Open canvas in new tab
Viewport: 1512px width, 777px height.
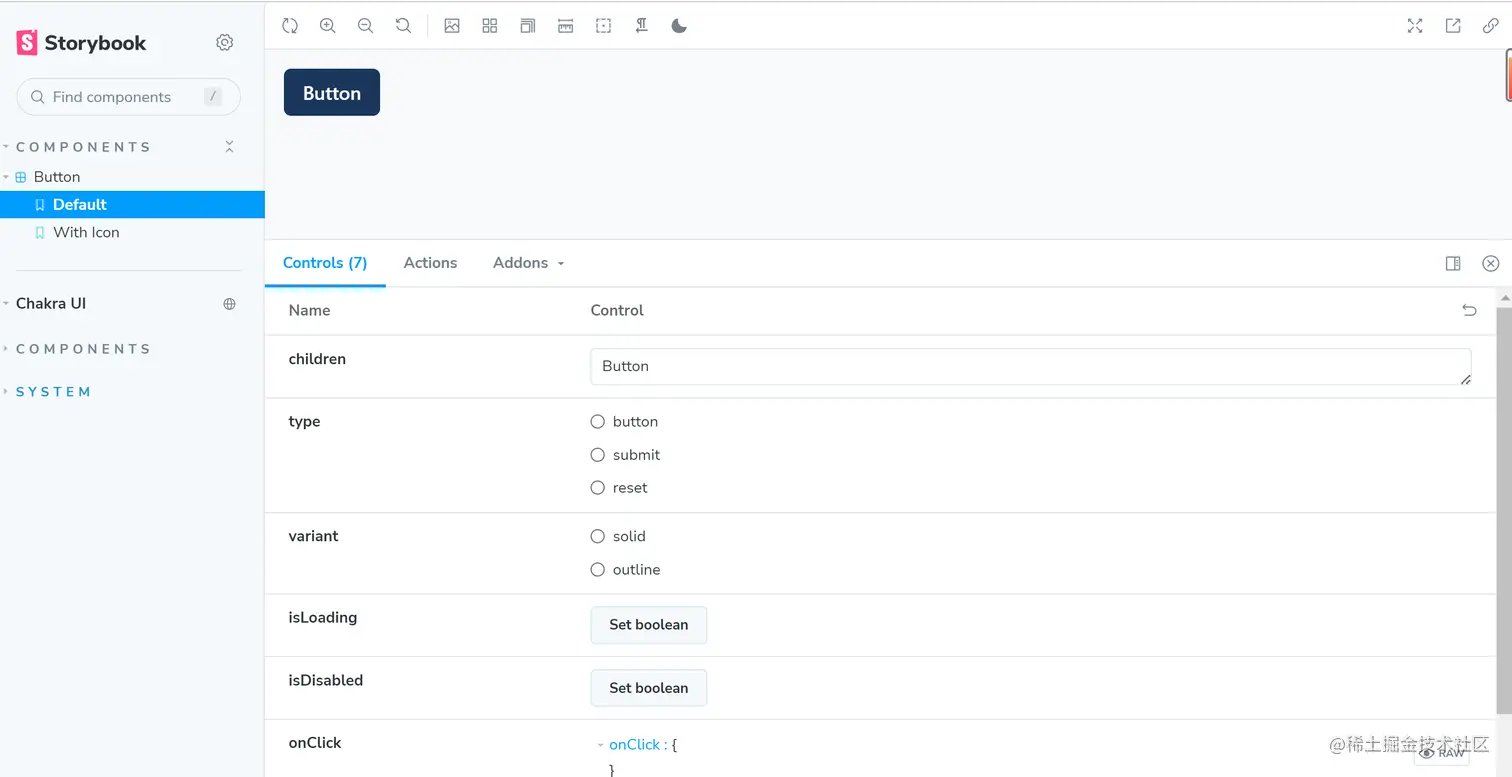point(1453,26)
